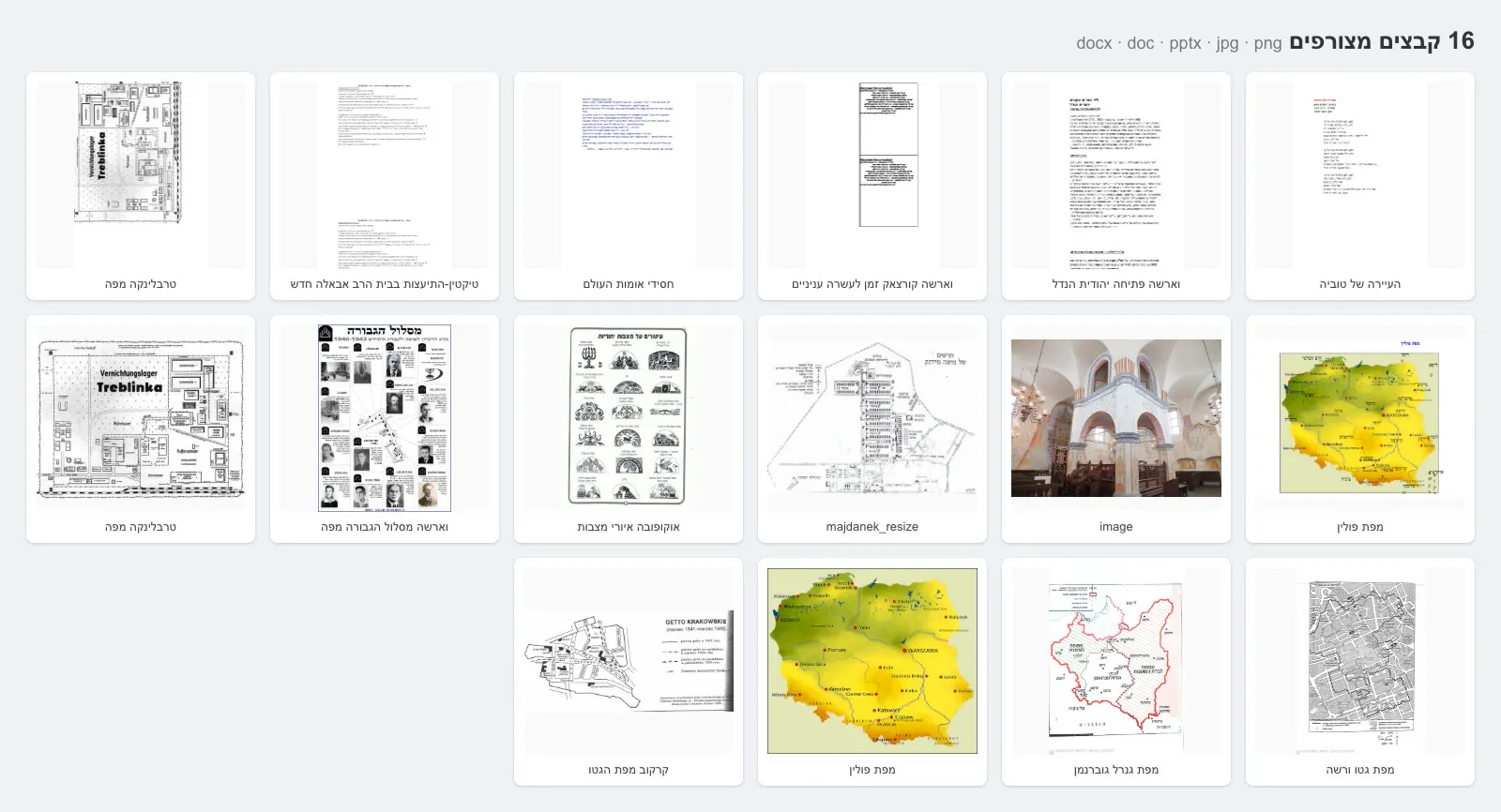Open the חסידי אומות העולם document preview

coord(629,174)
